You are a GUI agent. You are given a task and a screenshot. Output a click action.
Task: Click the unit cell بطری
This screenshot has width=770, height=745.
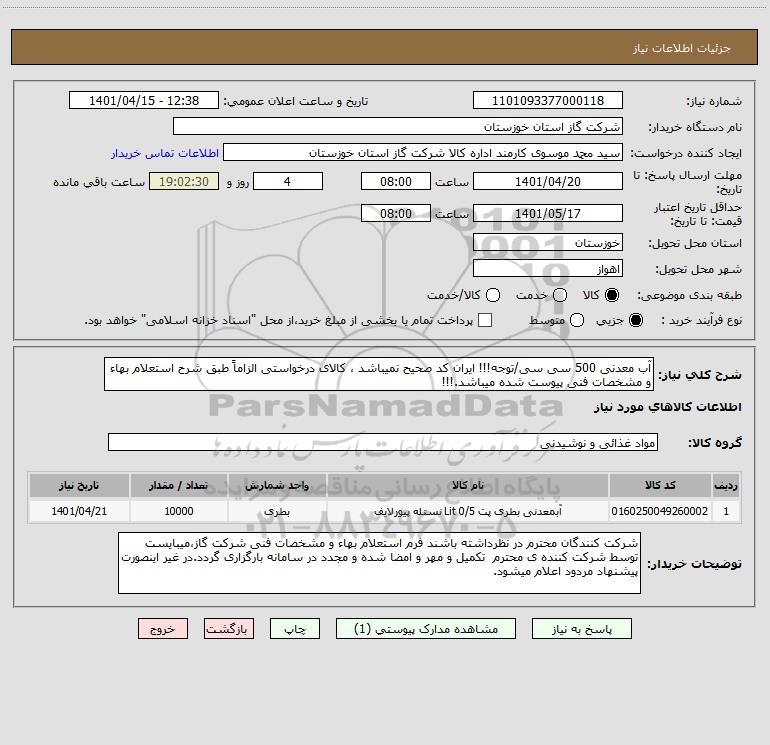[x=277, y=511]
